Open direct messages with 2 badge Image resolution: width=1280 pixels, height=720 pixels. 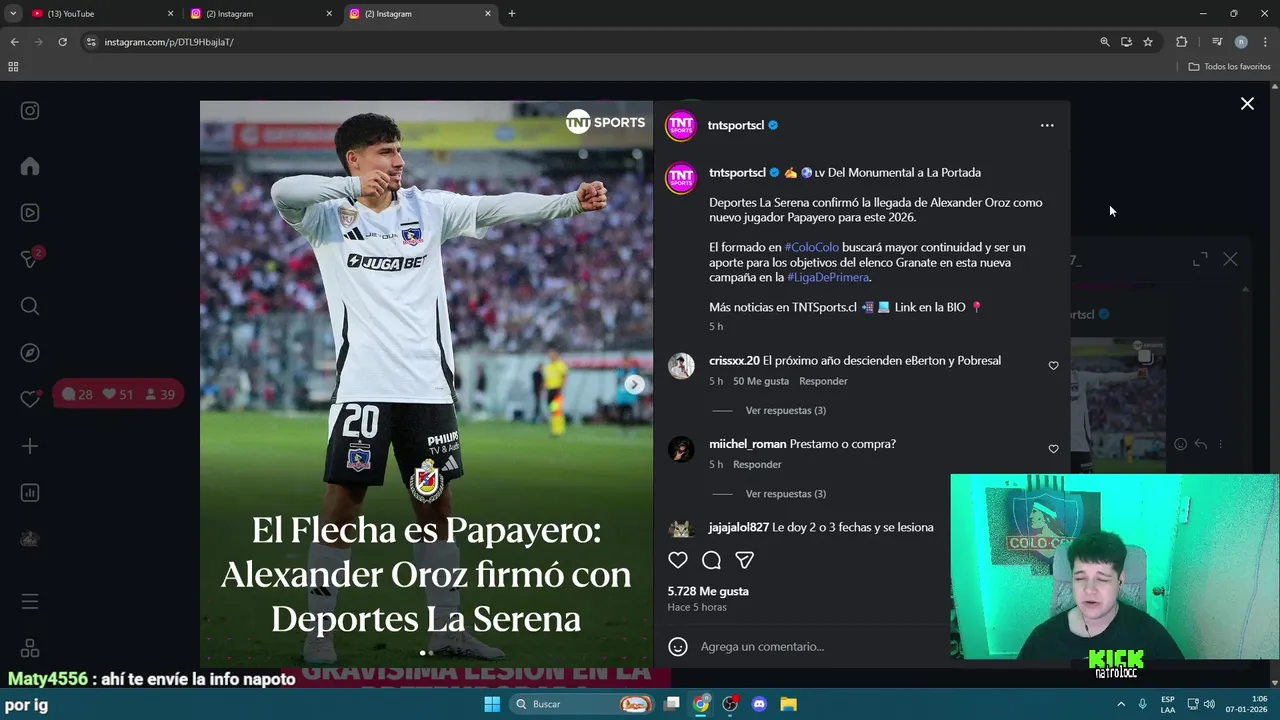[30, 258]
